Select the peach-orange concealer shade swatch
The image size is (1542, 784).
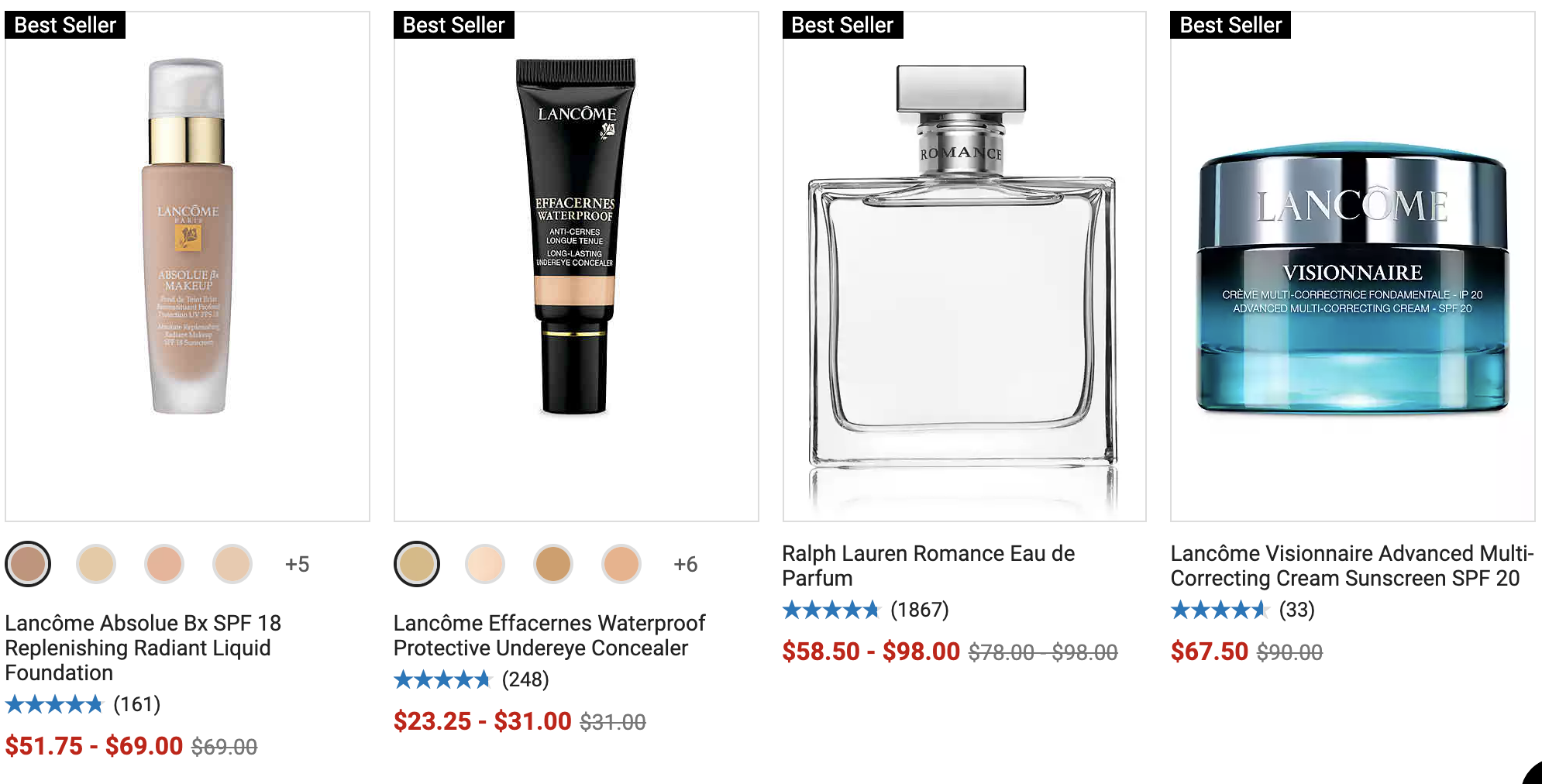(621, 564)
